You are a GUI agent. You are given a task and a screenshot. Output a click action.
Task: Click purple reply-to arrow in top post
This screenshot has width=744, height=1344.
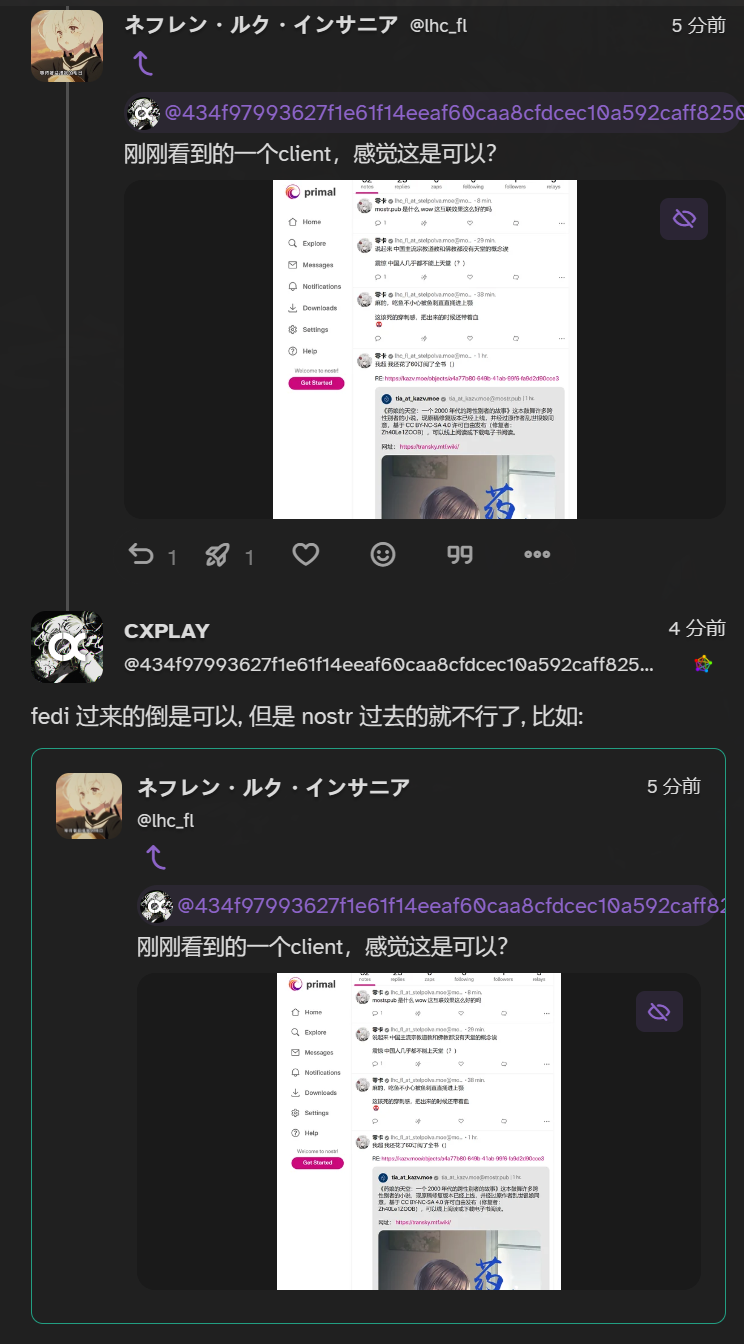pyautogui.click(x=143, y=64)
